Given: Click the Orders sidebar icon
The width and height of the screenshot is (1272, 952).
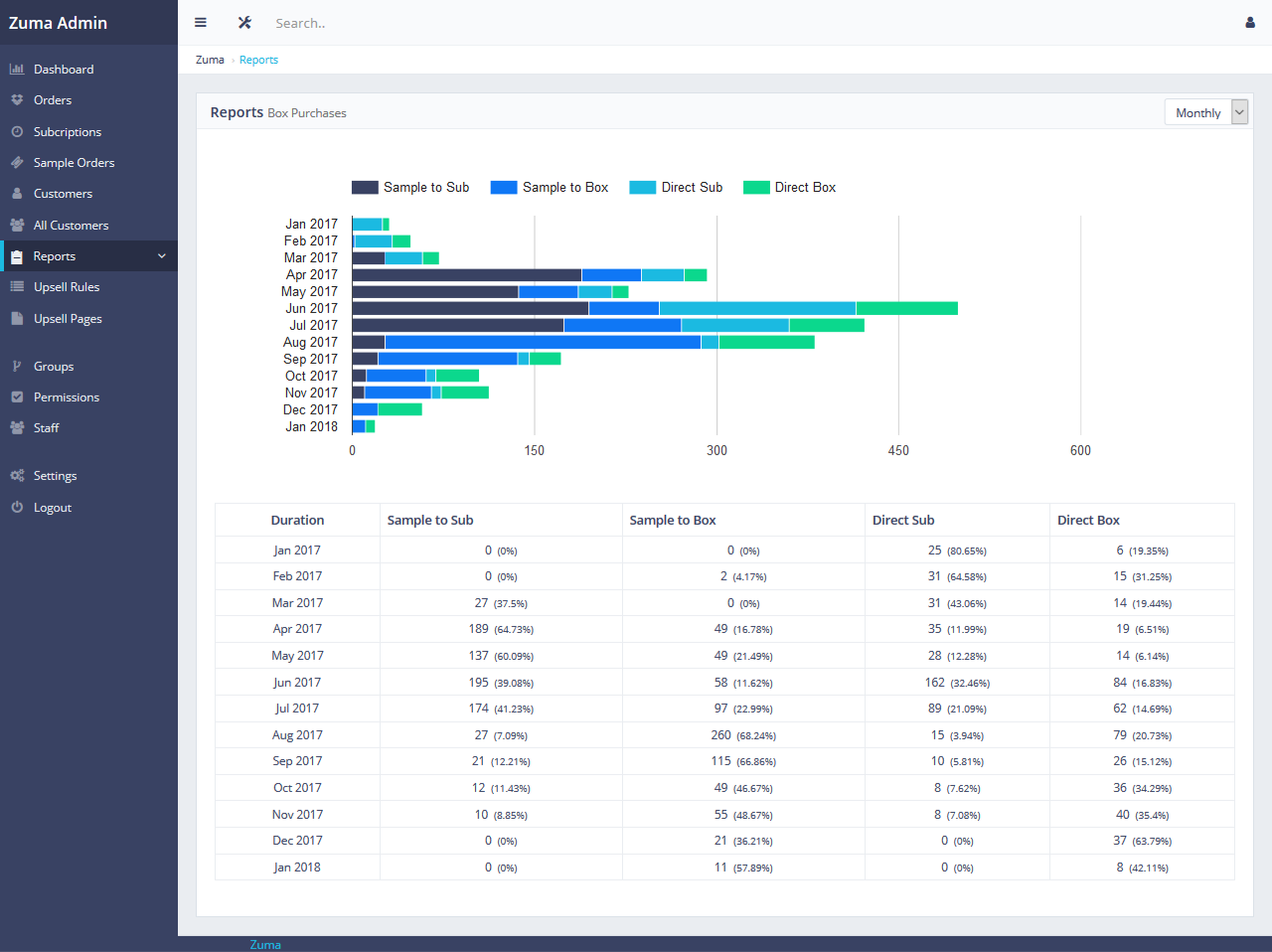Looking at the screenshot, I should 17,100.
